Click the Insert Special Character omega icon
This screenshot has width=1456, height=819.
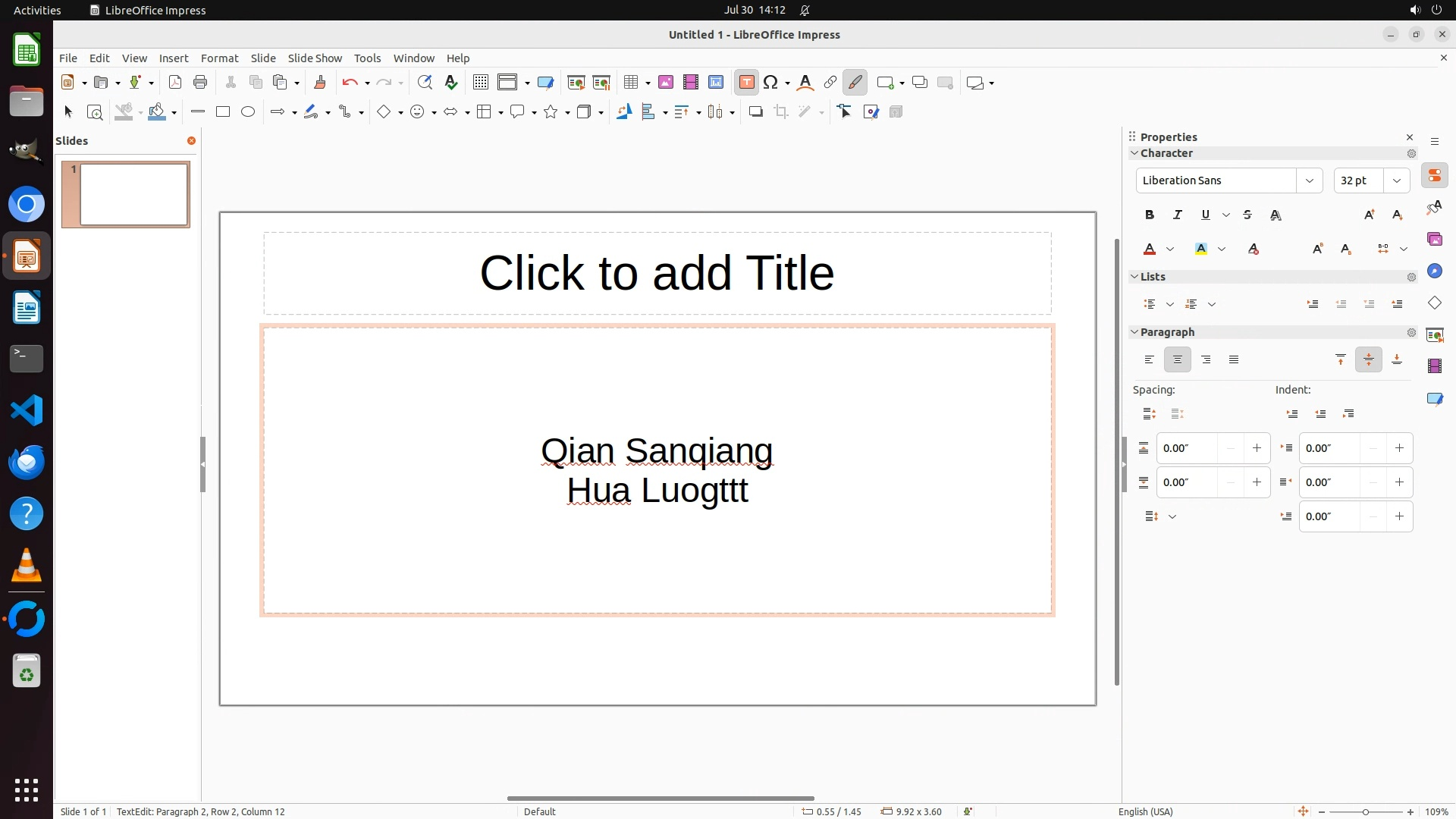[x=770, y=83]
